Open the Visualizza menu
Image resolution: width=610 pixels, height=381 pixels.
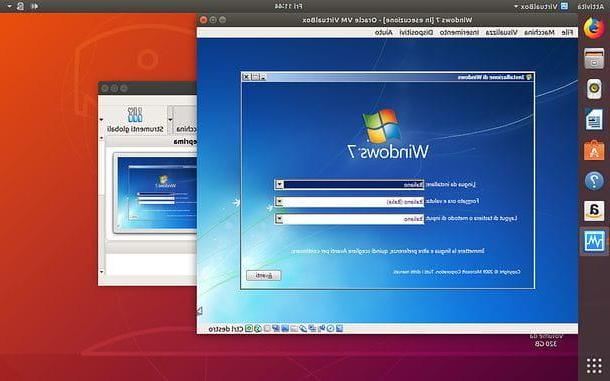[x=501, y=32]
